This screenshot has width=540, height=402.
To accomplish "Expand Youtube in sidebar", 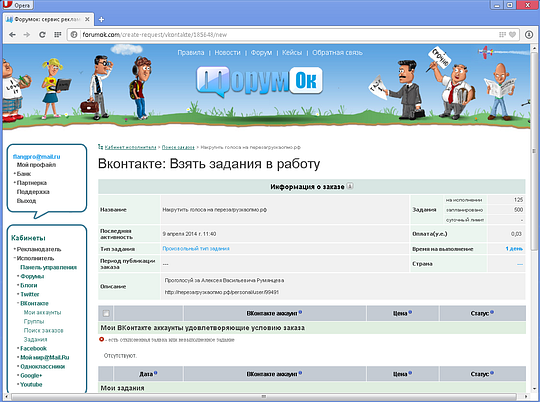I will (31, 384).
